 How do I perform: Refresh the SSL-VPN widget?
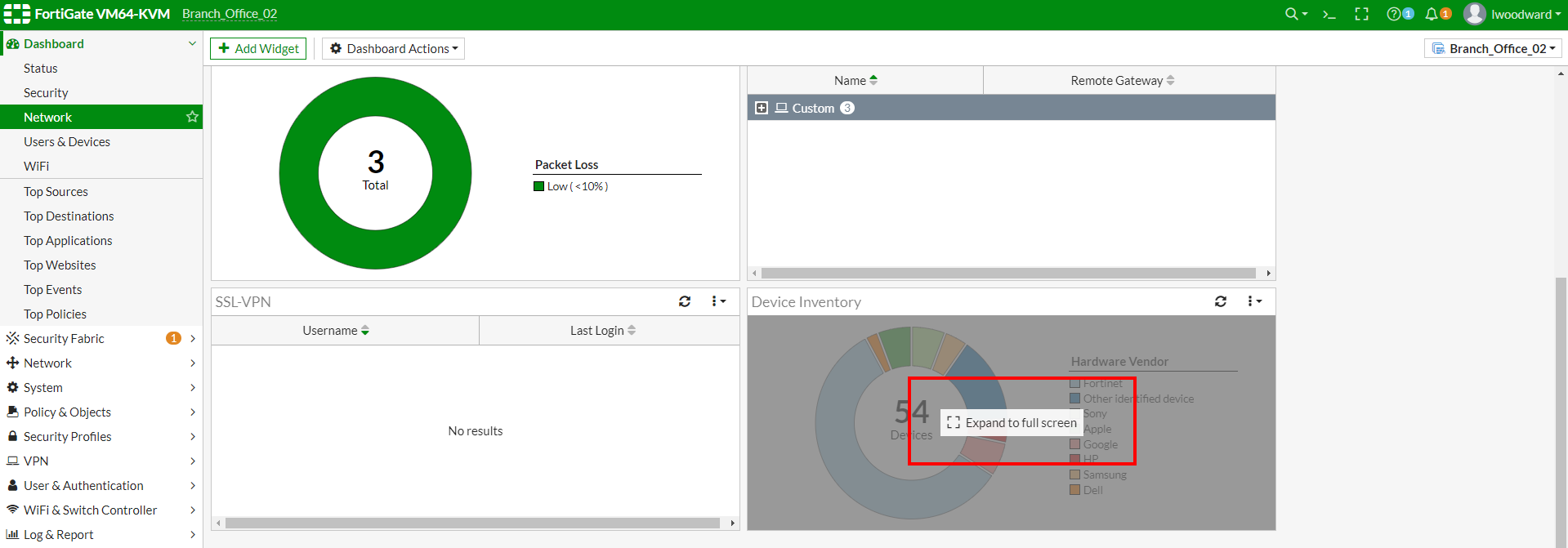point(685,301)
